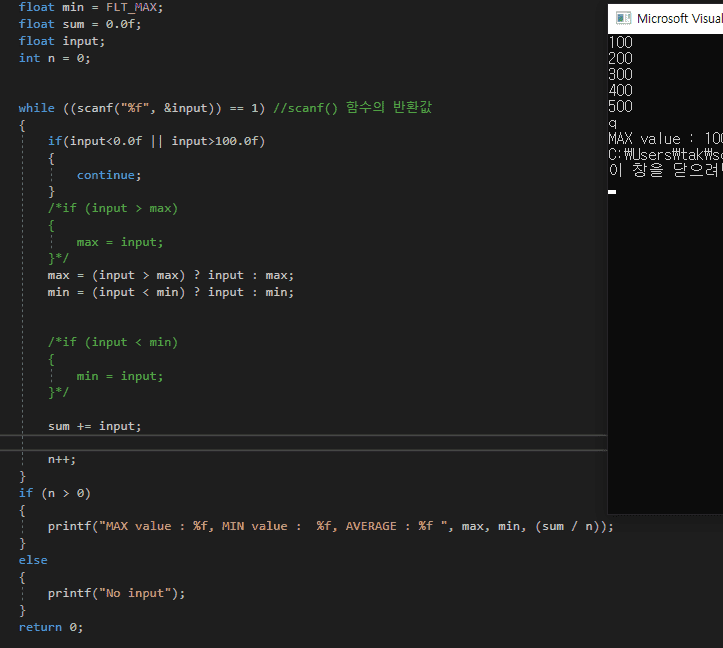Image resolution: width=723 pixels, height=648 pixels.
Task: Click the Microsoft Visual console title text
Action: pos(680,18)
